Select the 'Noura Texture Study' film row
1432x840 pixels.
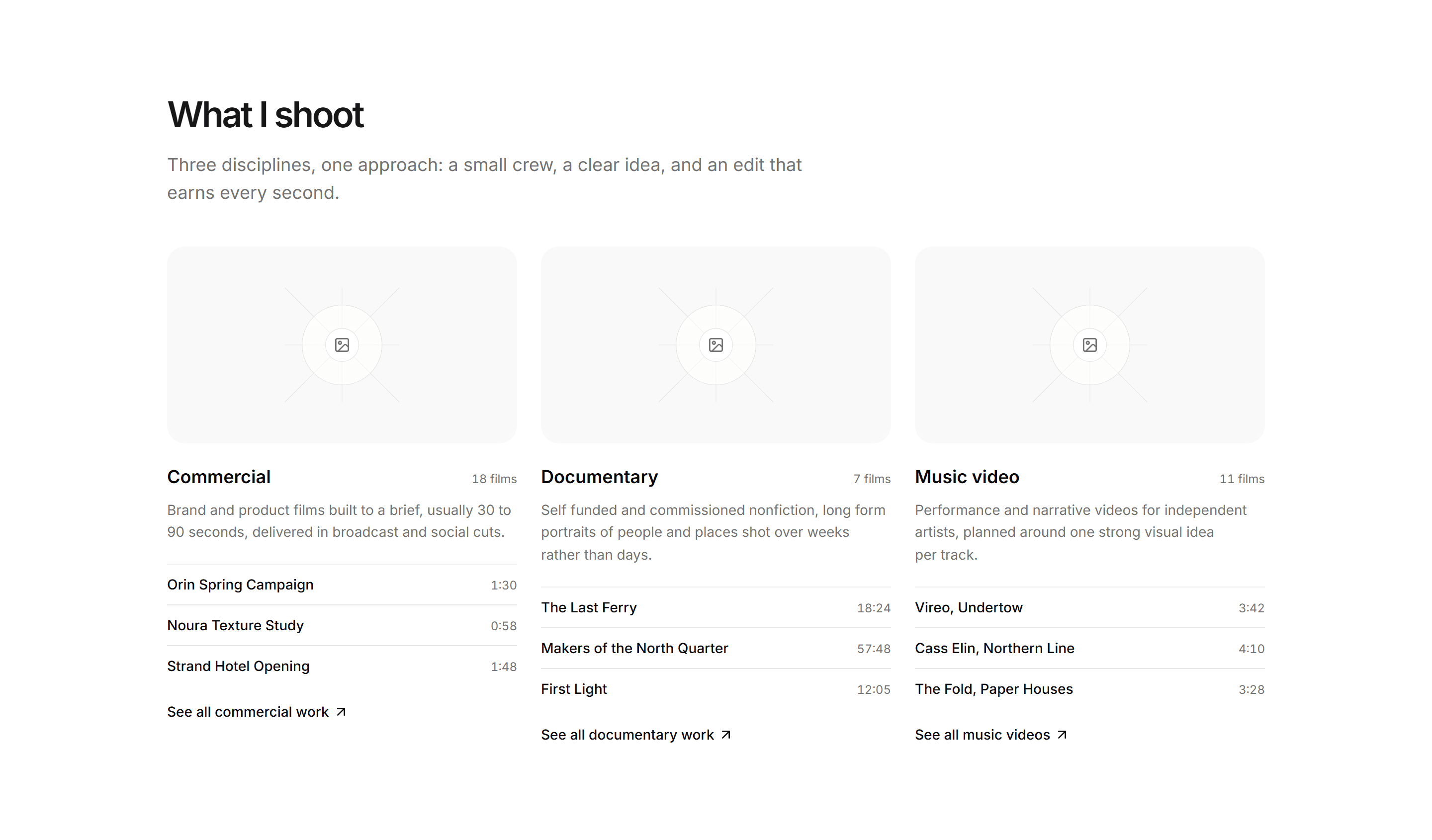[x=342, y=625]
